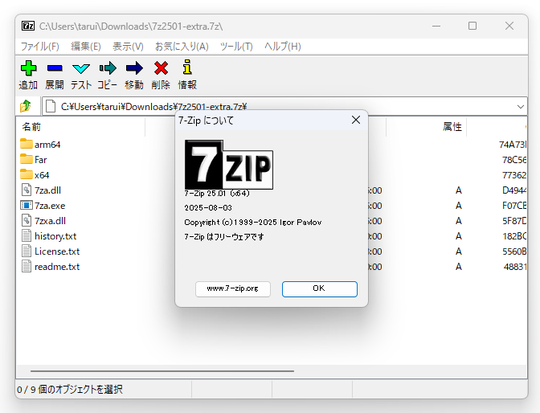Open the ツール(T) menu
The image size is (540, 413).
[x=236, y=47]
